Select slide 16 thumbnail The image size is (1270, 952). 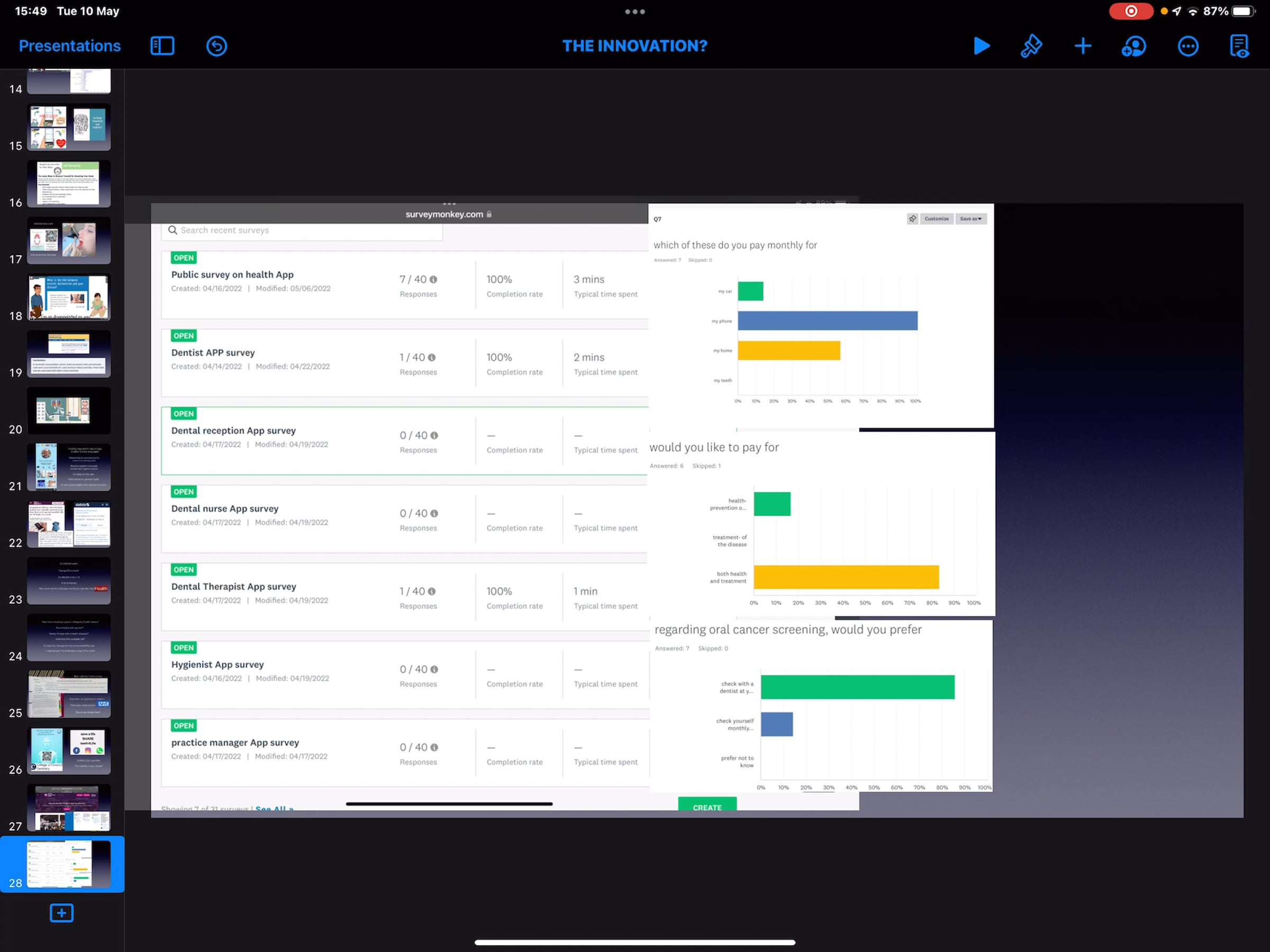click(69, 184)
